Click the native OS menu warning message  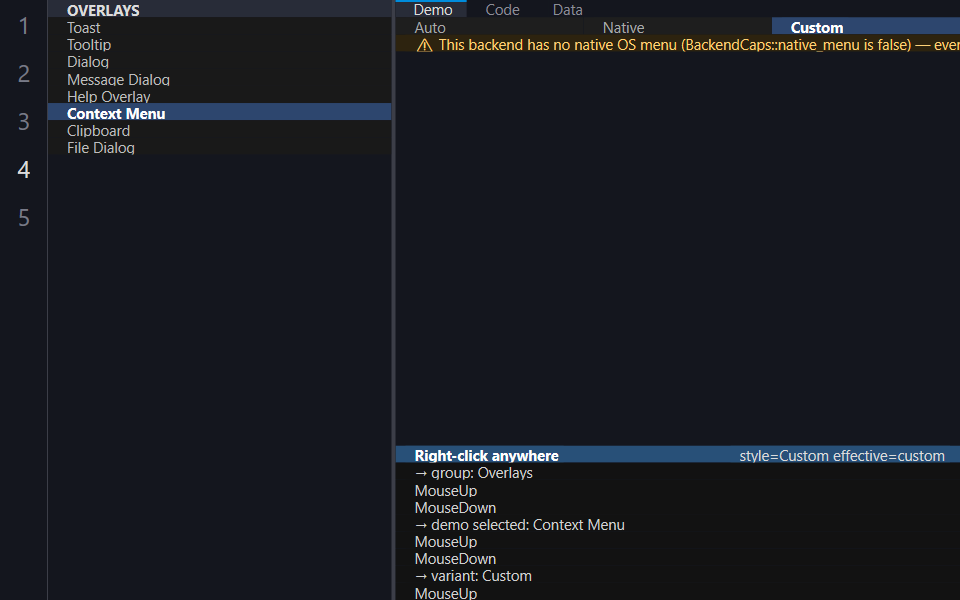coord(699,45)
